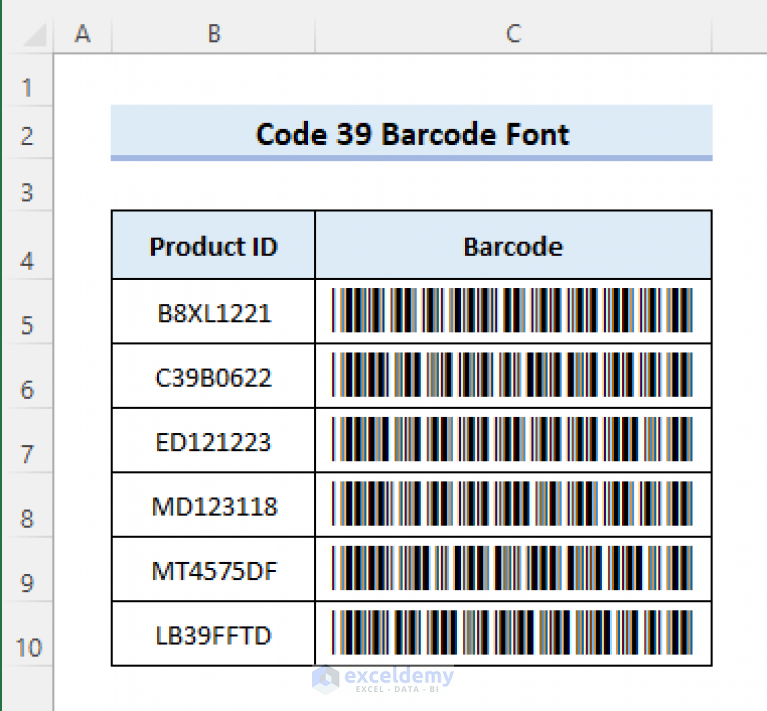767x711 pixels.
Task: Click the 'Code 39 Barcode Font' title cell
Action: click(411, 134)
